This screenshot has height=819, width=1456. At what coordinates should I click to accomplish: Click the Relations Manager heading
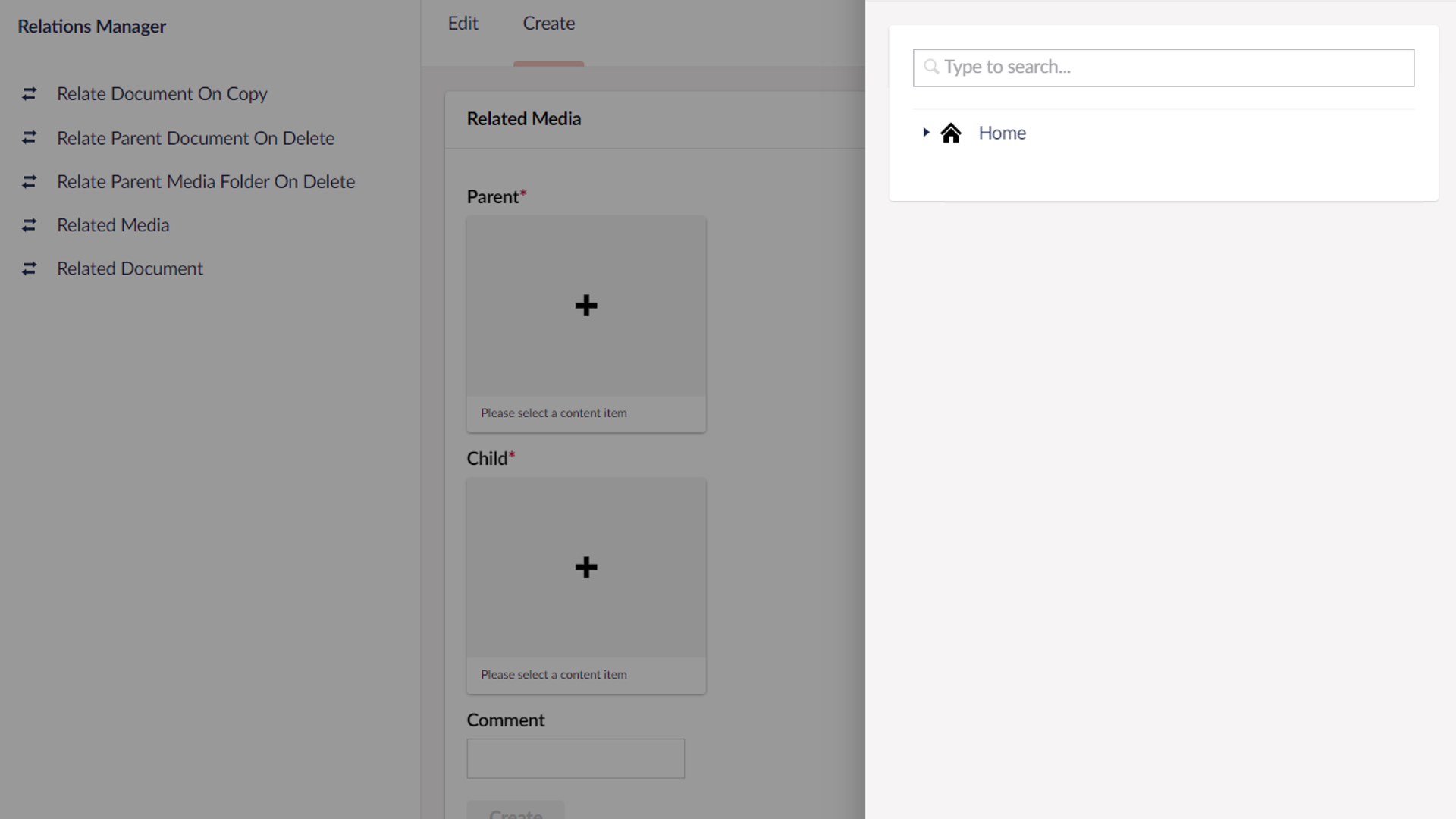click(90, 26)
